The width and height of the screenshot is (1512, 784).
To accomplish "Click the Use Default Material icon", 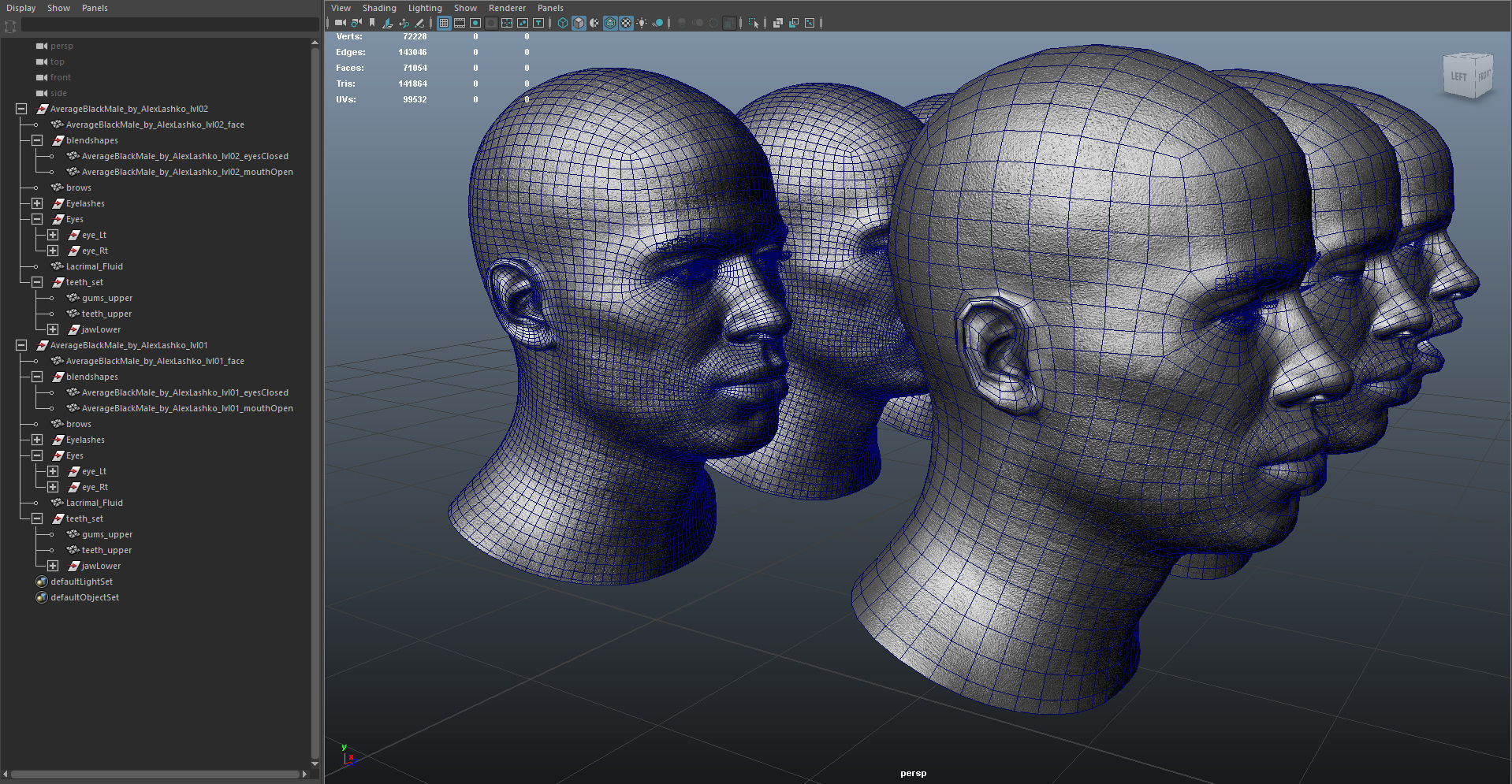I will (x=594, y=23).
